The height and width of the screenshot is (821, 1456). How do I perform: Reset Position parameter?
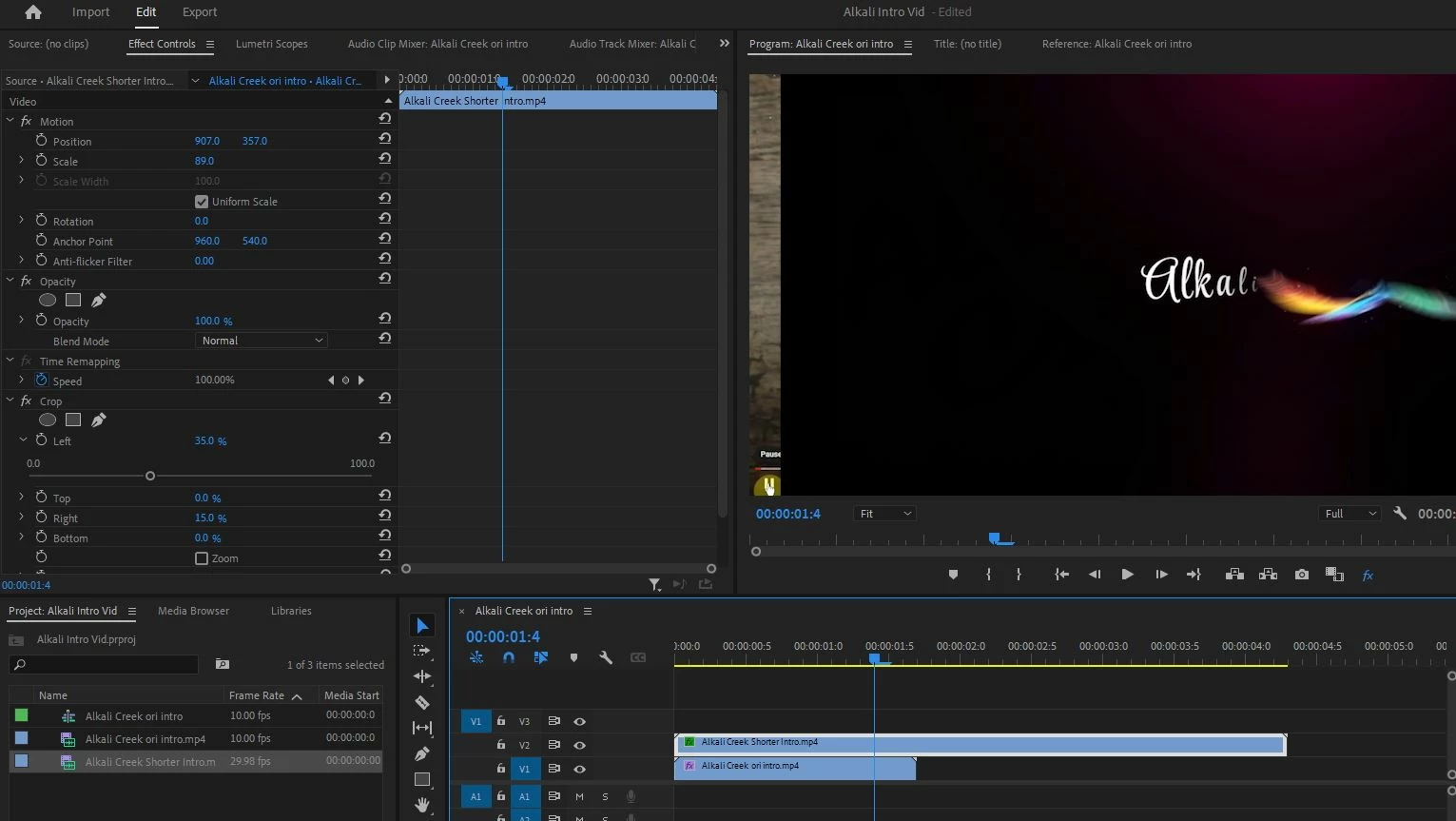pyautogui.click(x=385, y=139)
